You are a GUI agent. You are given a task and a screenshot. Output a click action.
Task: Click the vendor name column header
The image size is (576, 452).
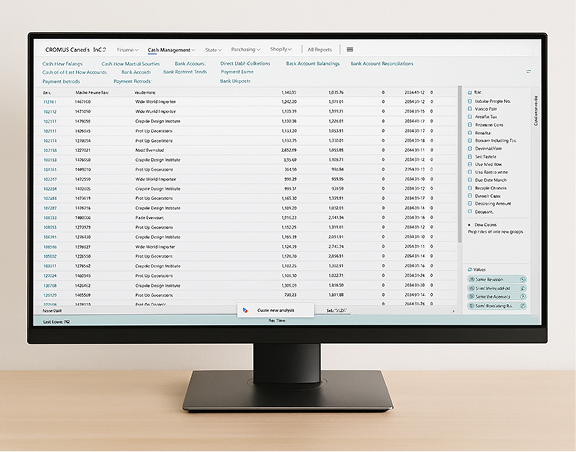145,93
